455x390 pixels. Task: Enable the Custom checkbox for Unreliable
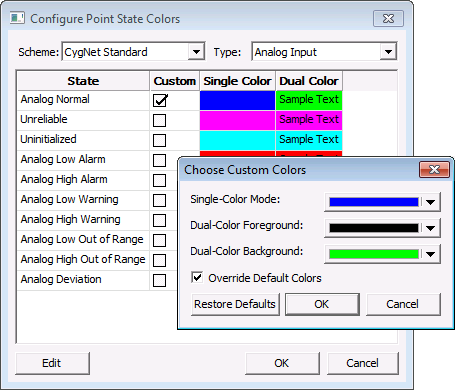coord(159,120)
